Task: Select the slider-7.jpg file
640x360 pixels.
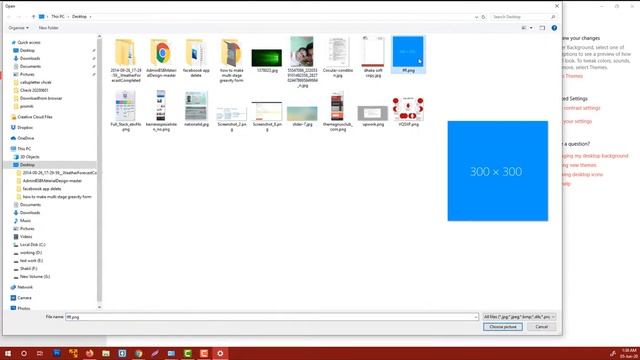Action: (302, 116)
